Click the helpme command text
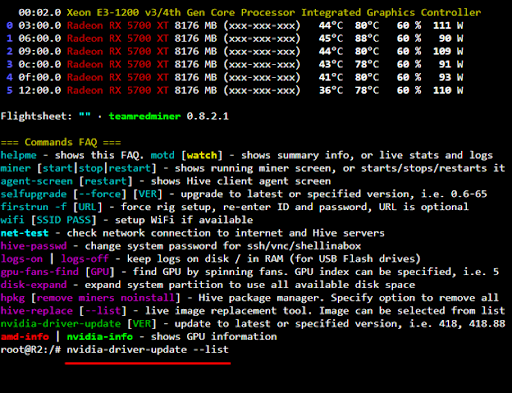Screen dimensions: 512x393 click(18, 155)
